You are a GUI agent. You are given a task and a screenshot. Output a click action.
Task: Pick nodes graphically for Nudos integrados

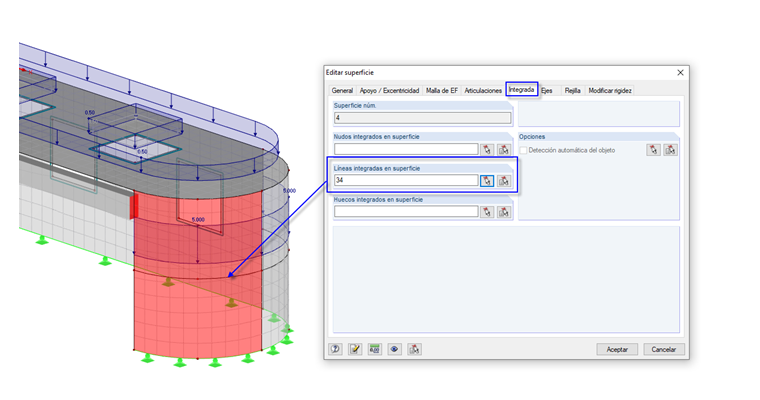[487, 150]
